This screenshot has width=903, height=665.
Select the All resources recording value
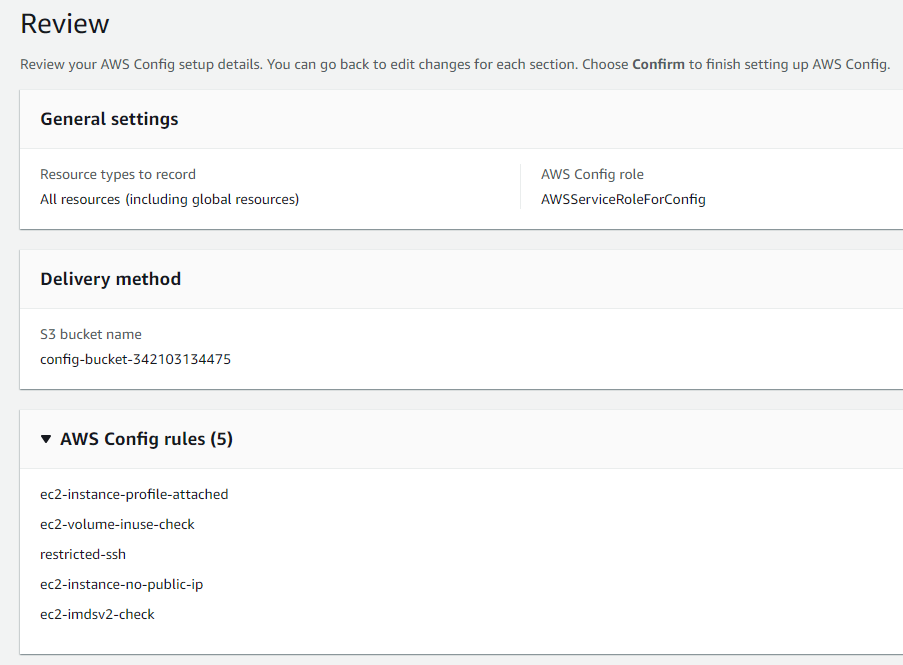[169, 199]
